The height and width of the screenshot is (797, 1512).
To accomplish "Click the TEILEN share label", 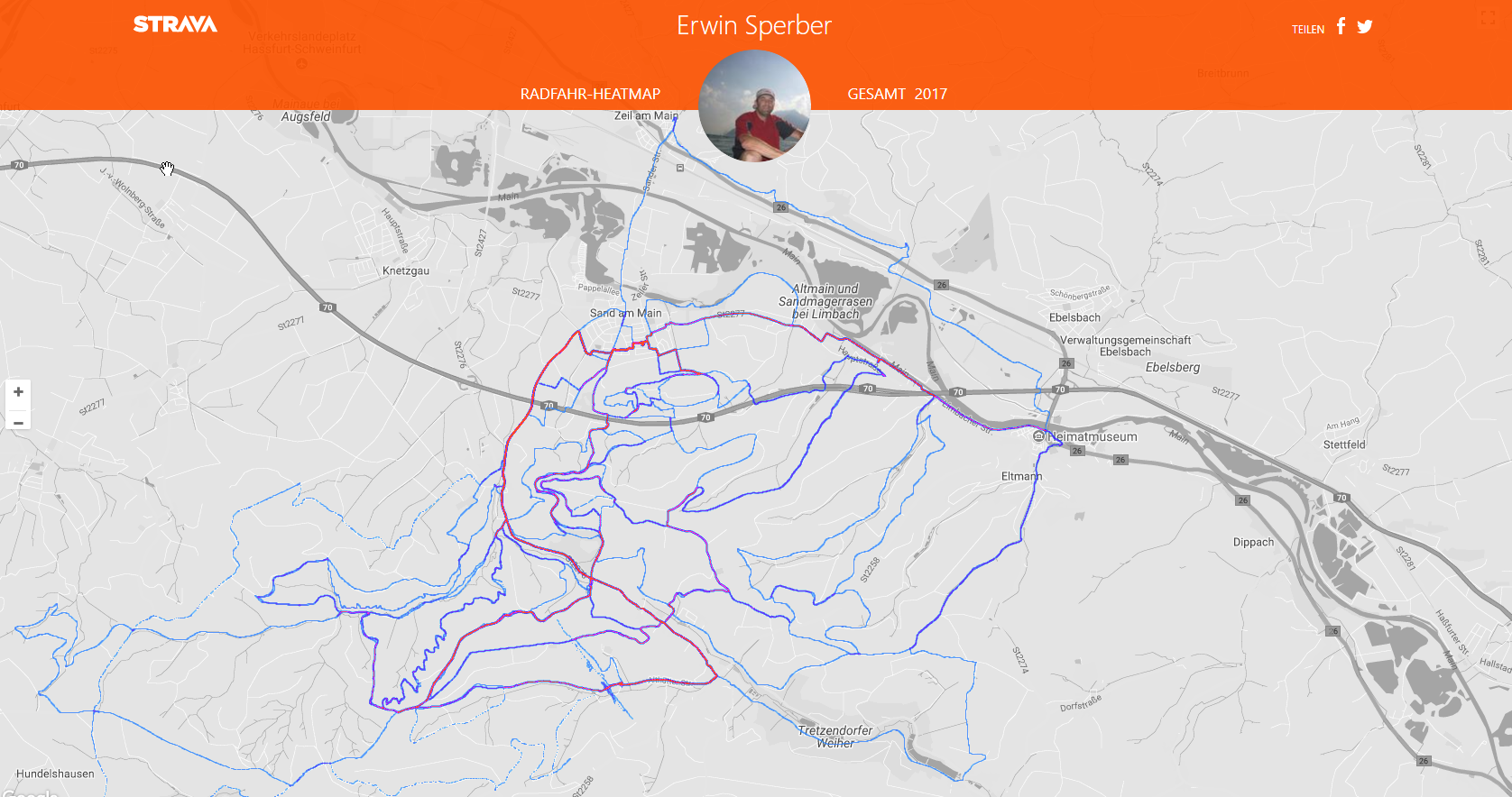I will pos(1308,29).
